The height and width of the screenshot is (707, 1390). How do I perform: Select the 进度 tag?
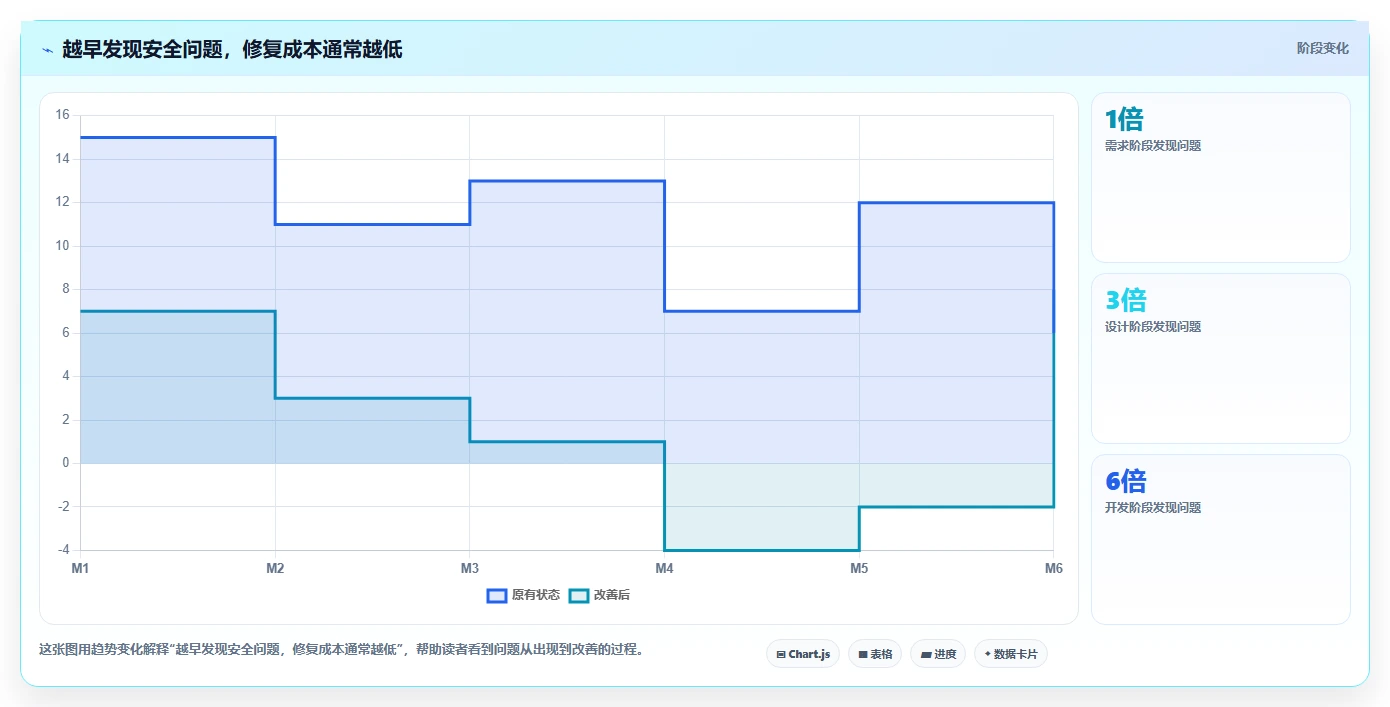point(938,654)
